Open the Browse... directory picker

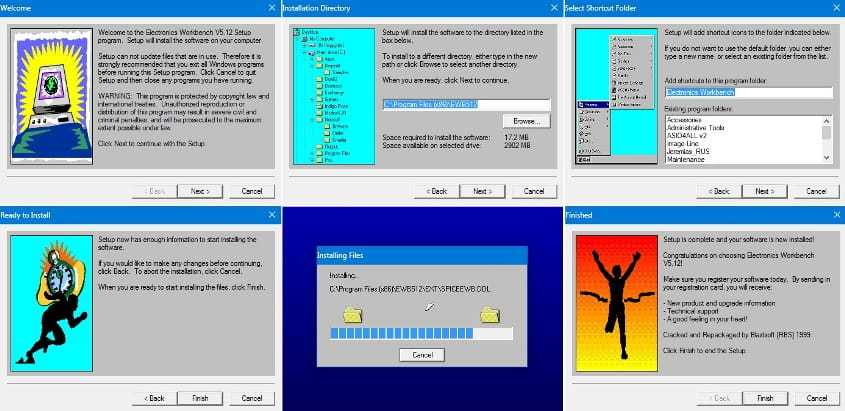(x=526, y=121)
